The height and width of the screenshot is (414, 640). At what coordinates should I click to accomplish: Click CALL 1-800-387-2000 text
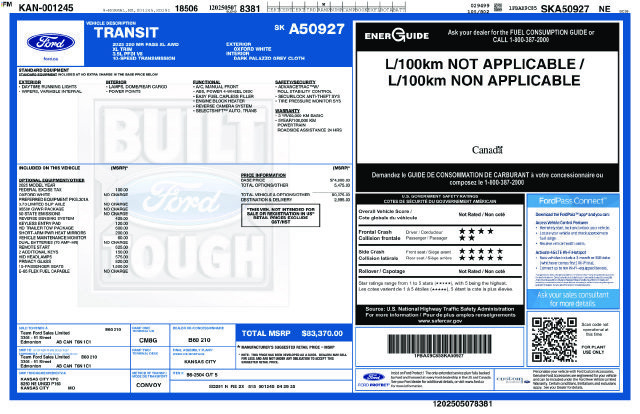coord(520,40)
